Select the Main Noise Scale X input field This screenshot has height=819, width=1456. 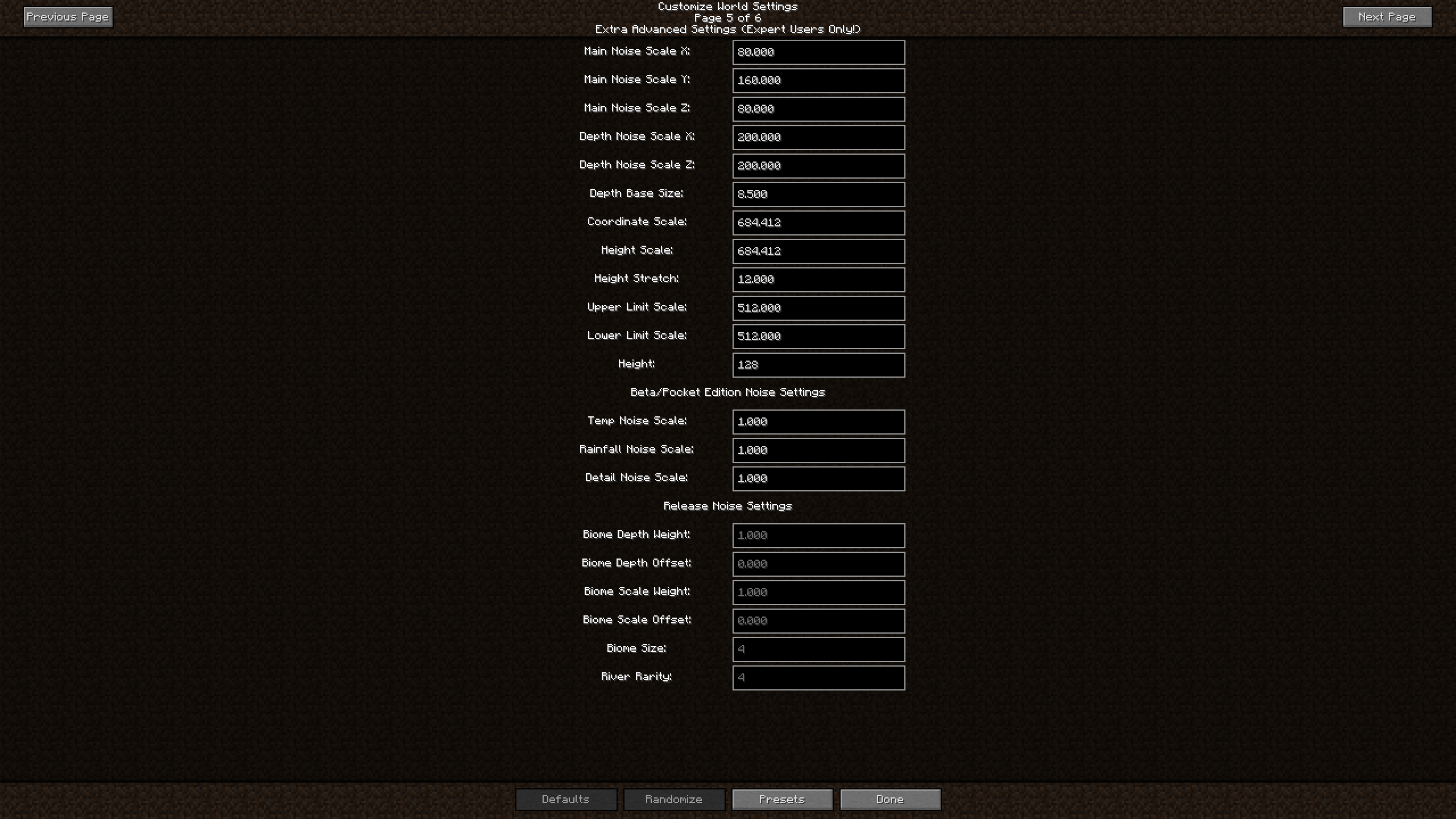(817, 51)
